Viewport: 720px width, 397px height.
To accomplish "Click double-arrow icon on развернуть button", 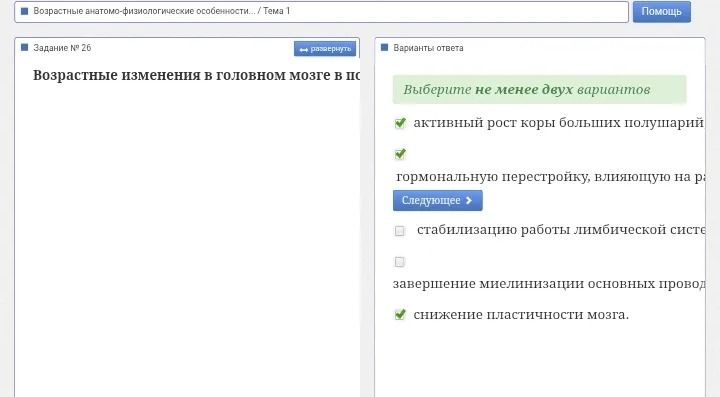I will point(304,49).
